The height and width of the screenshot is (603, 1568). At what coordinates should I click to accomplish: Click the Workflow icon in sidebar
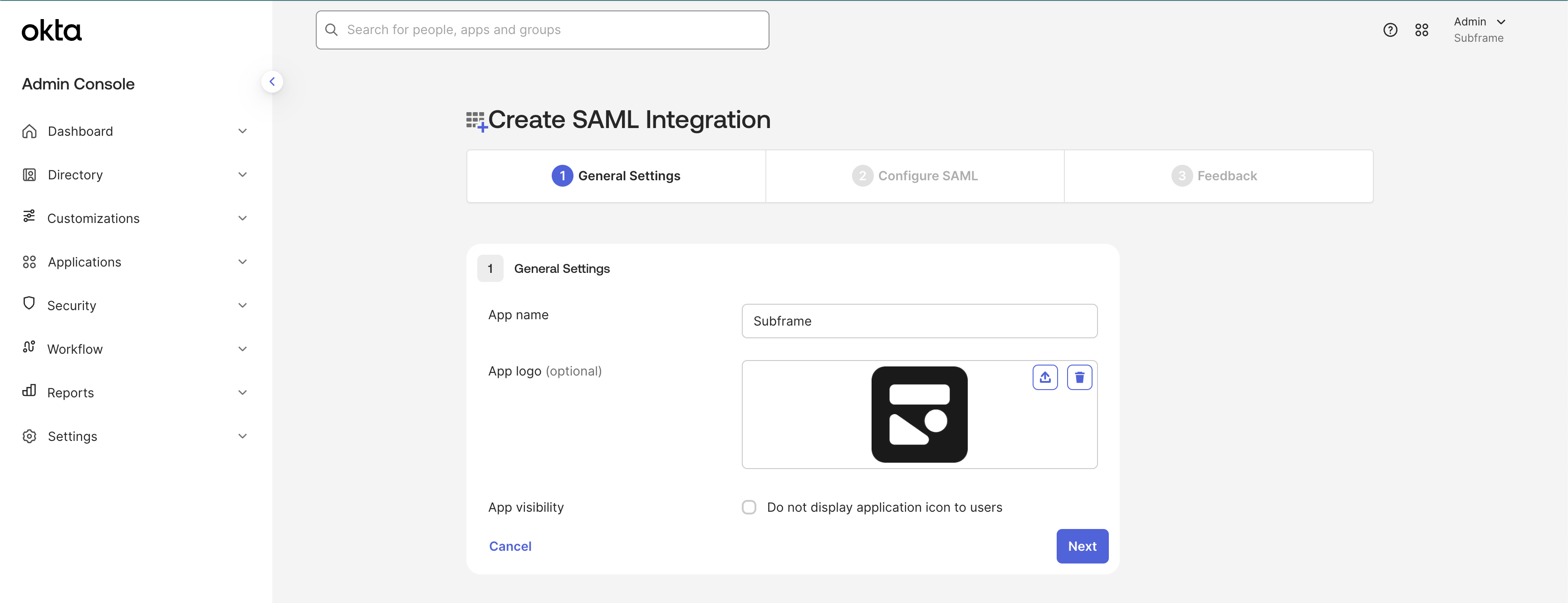click(x=29, y=347)
